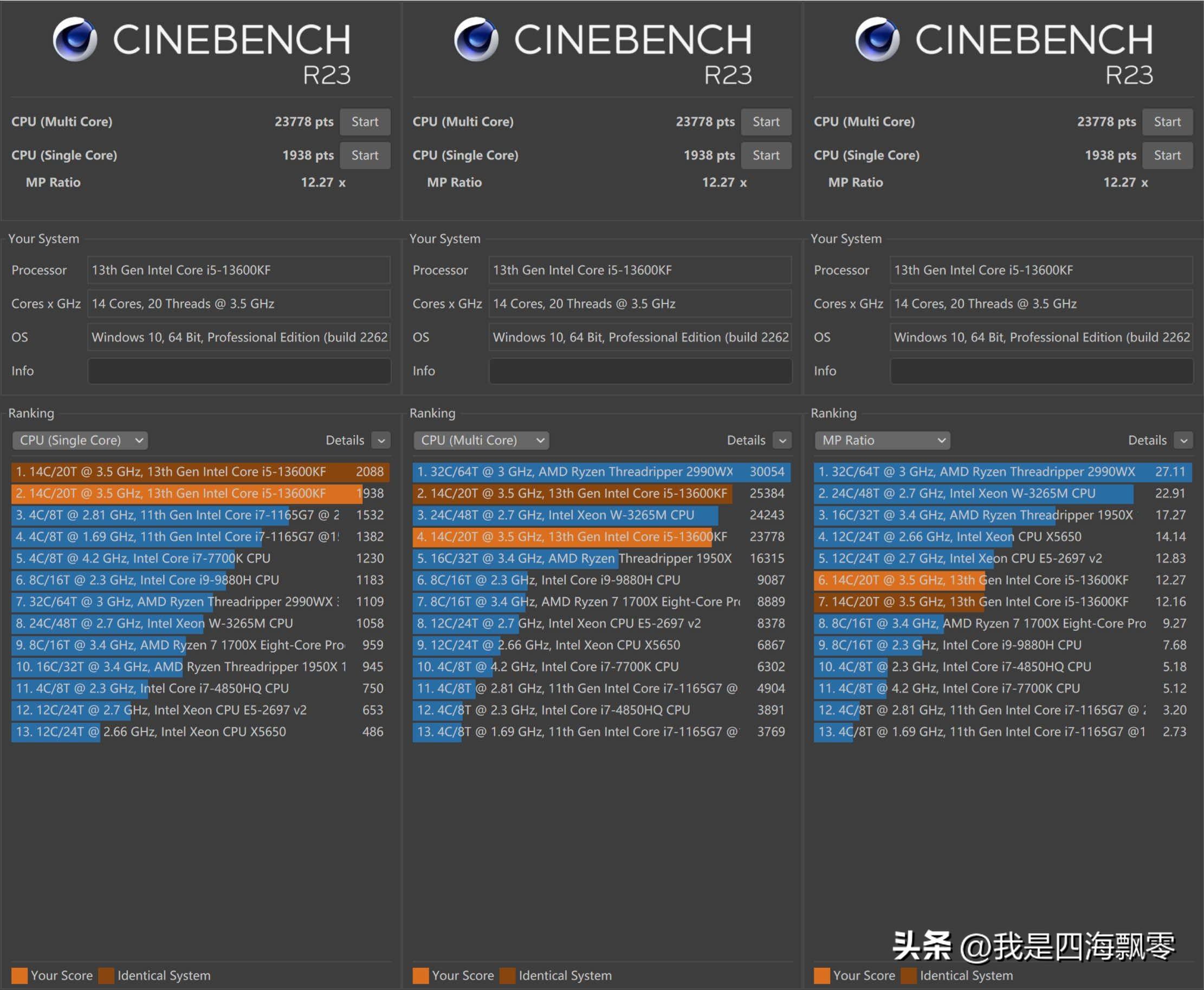The width and height of the screenshot is (1204, 990).
Task: Select Xeon X5650 row scoring 486
Action: tap(200, 732)
